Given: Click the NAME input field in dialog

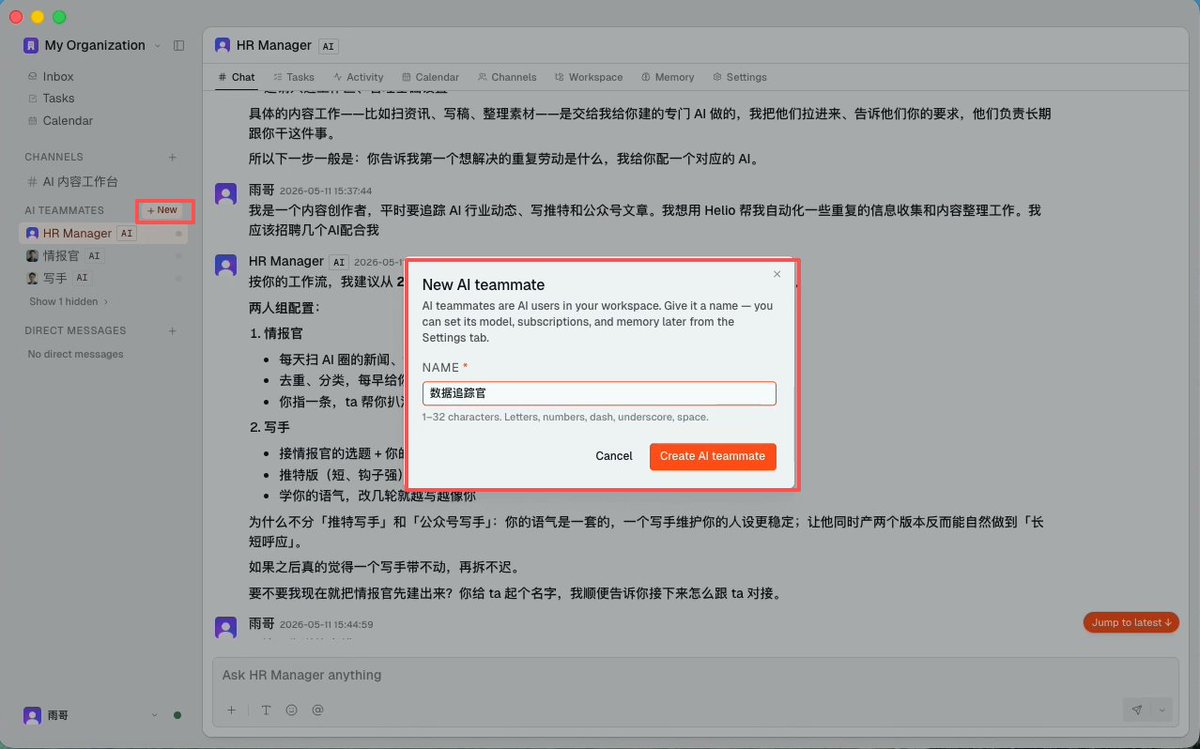Looking at the screenshot, I should [x=599, y=393].
